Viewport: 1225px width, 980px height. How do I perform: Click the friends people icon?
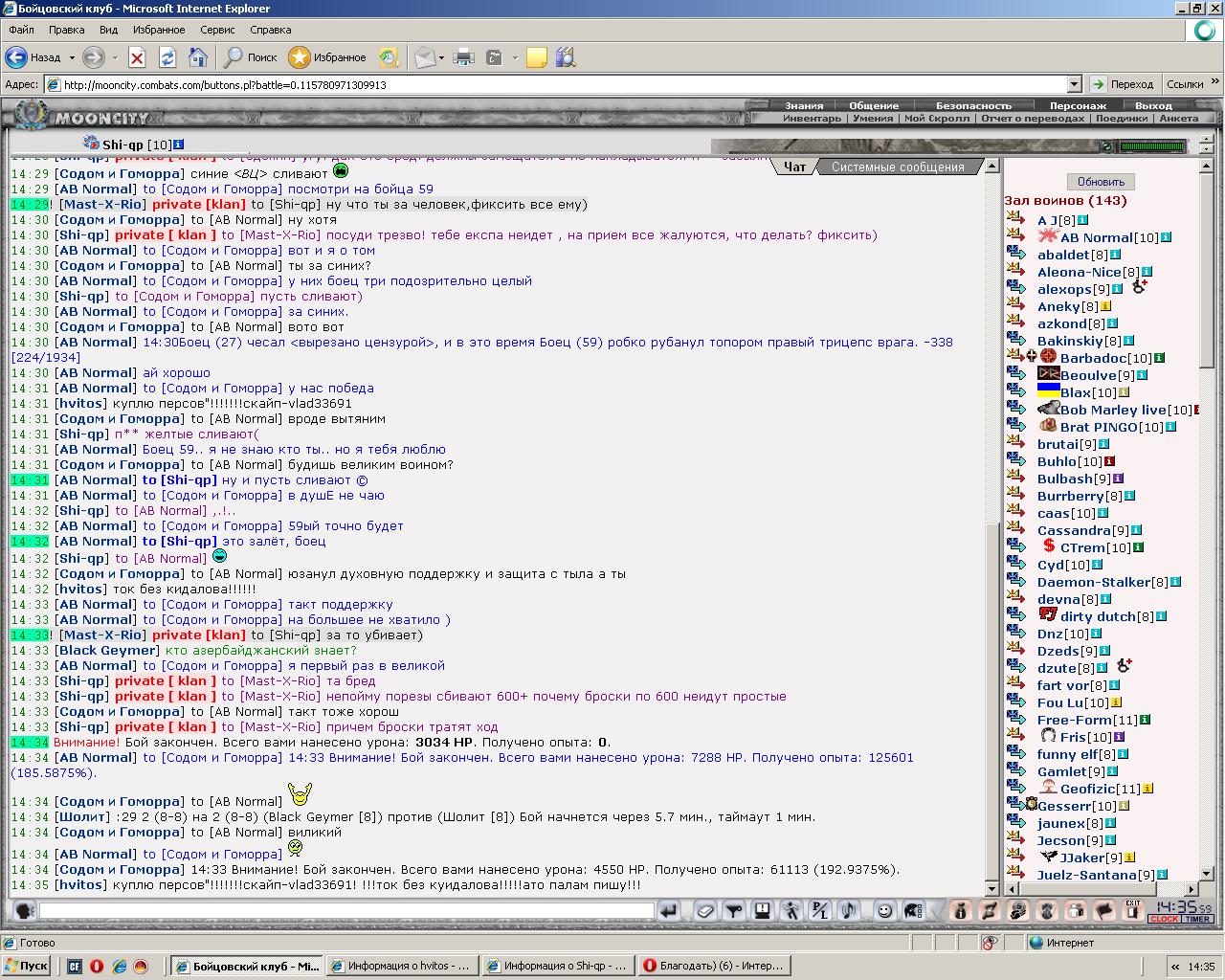pyautogui.click(x=1076, y=911)
